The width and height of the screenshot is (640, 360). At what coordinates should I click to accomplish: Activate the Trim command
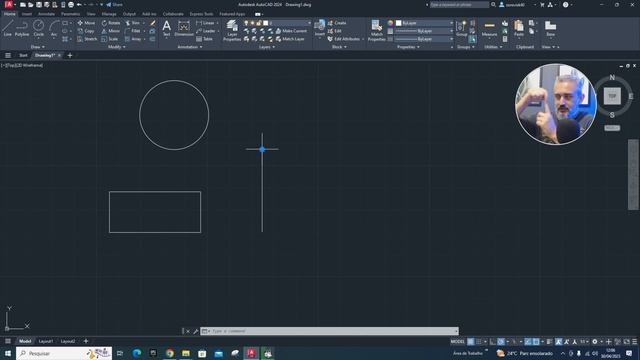(x=133, y=23)
